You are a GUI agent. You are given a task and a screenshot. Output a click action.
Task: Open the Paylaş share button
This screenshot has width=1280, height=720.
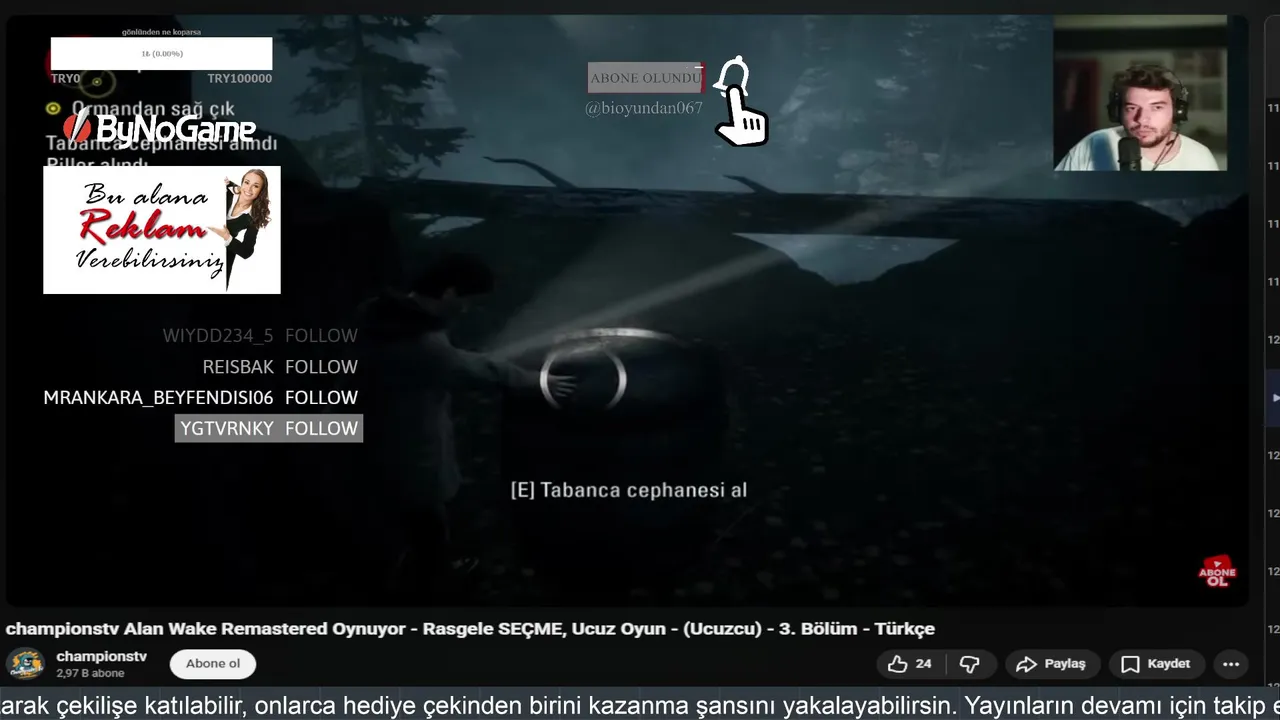click(1051, 664)
